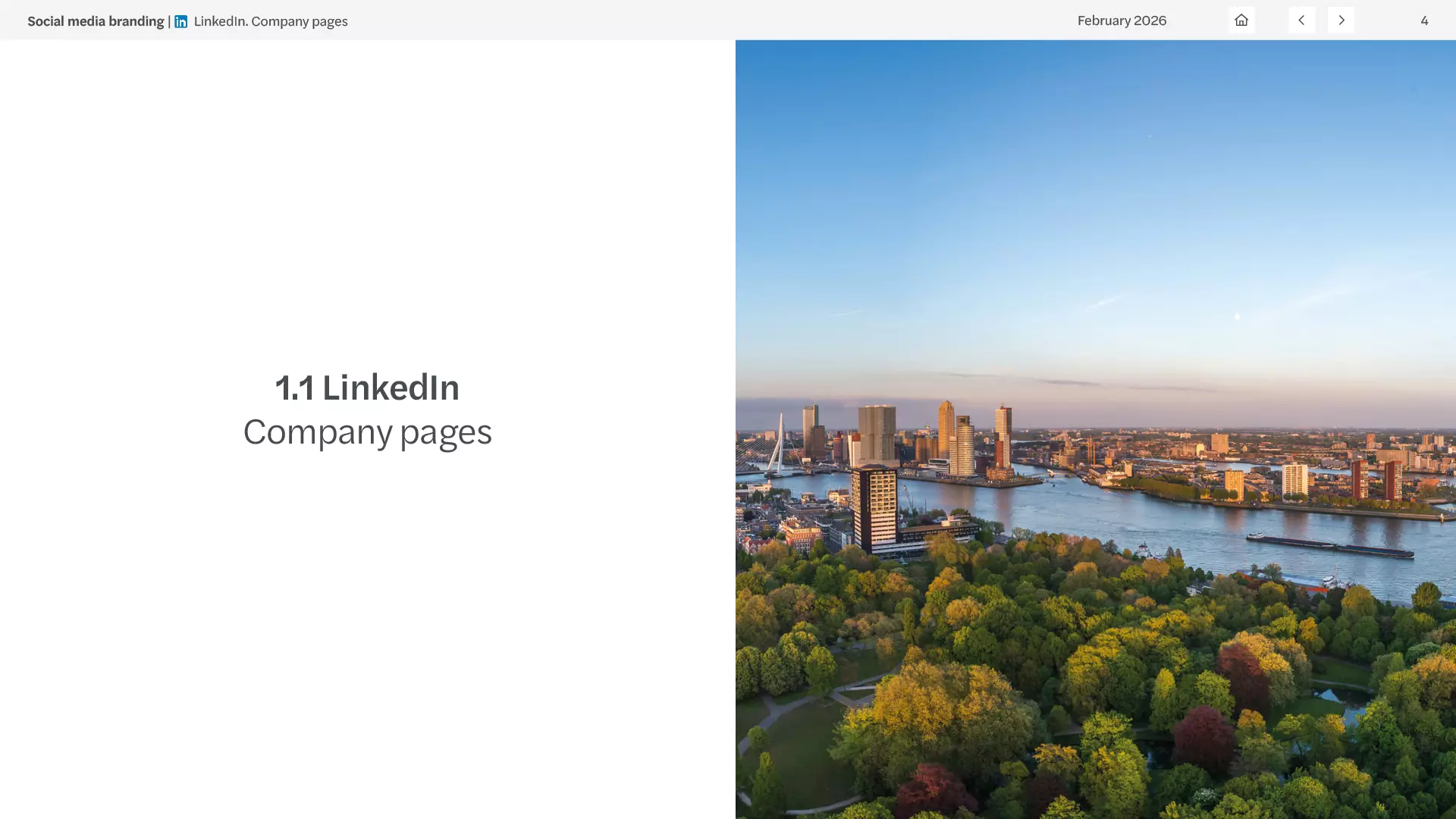This screenshot has height=819, width=1456.
Task: Click the dark striped tower near riverbank
Action: point(874,508)
